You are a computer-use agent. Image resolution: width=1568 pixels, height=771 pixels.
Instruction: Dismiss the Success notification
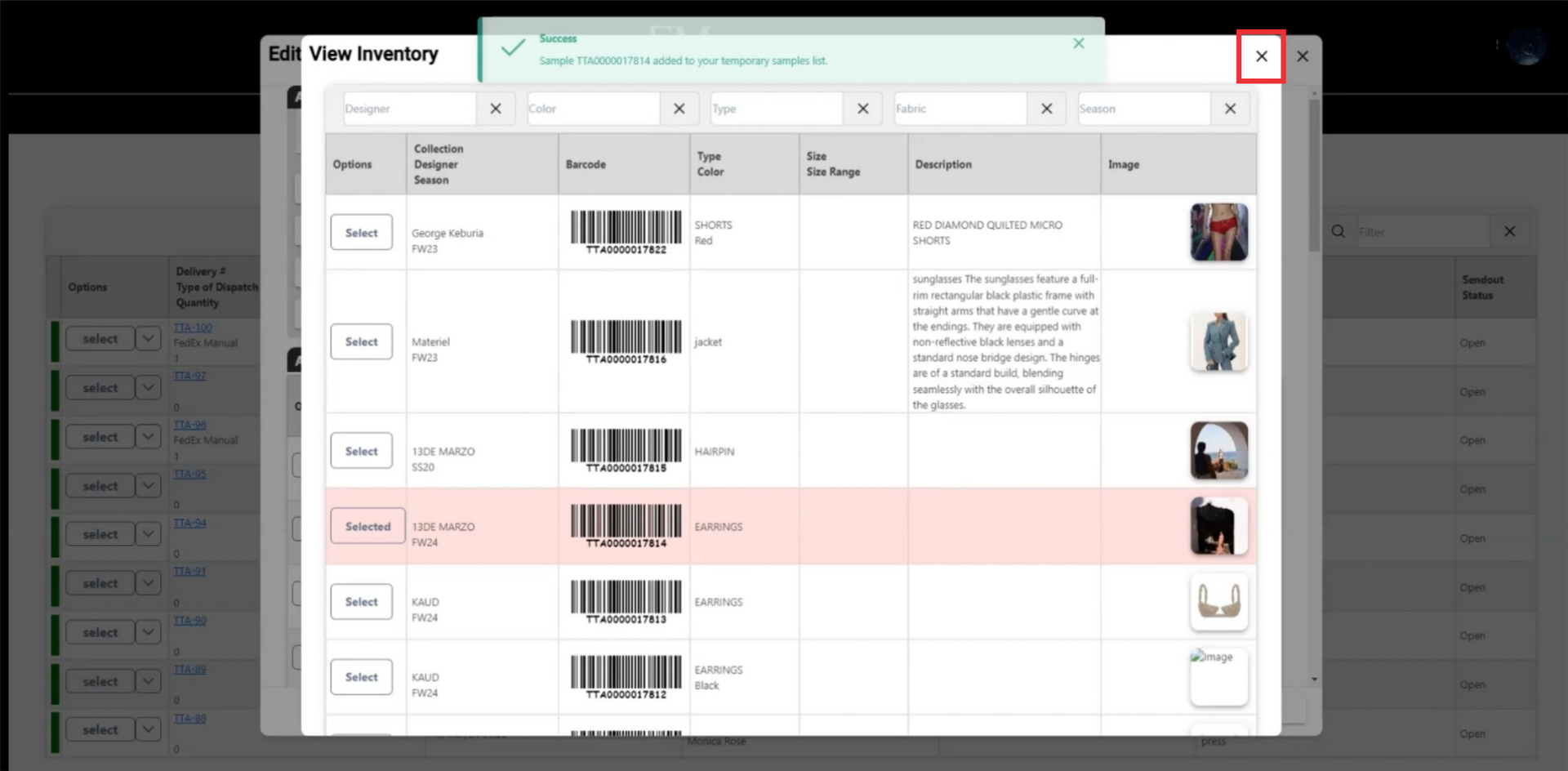coord(1079,43)
